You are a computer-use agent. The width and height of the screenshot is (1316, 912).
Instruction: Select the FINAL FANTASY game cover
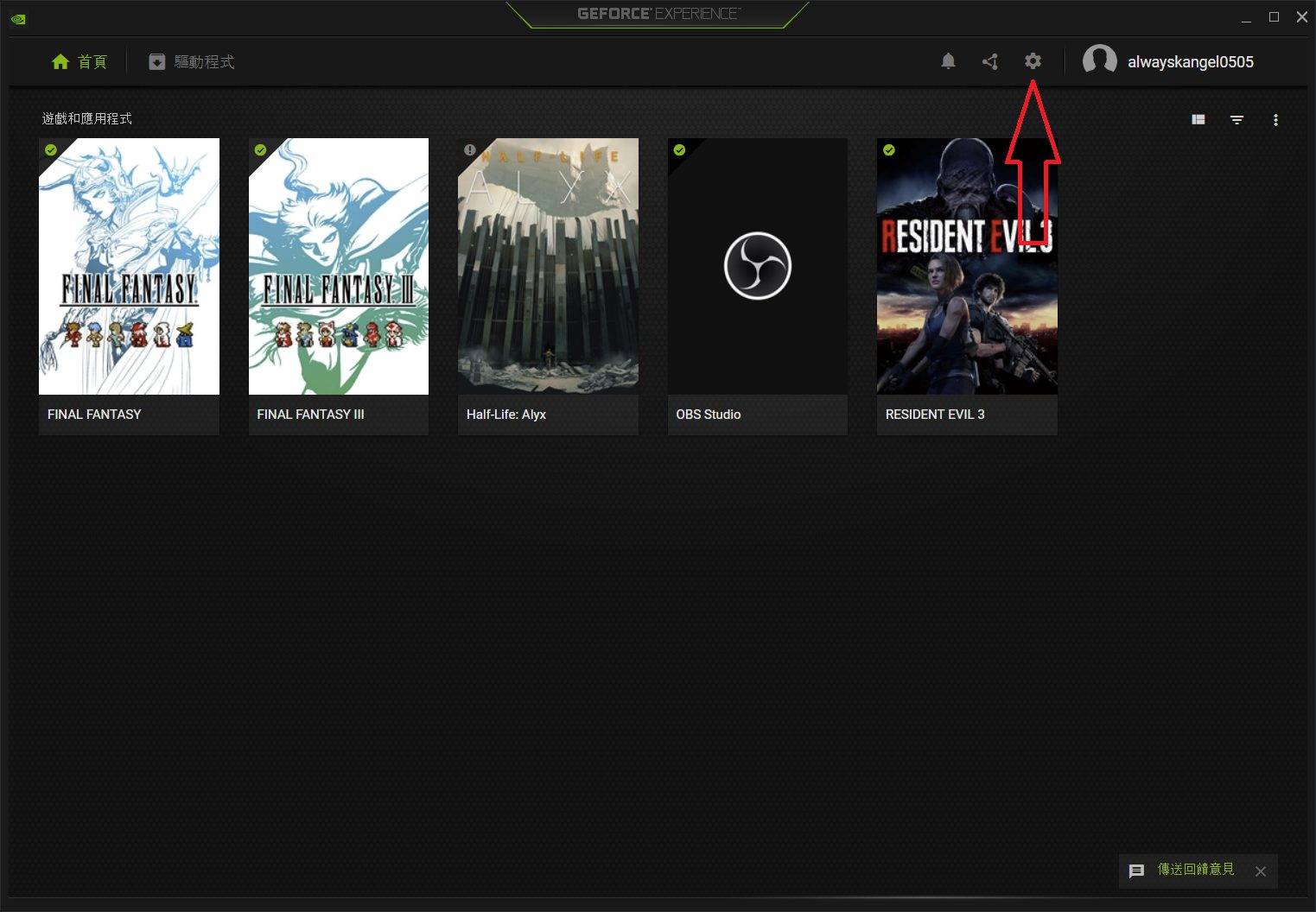(129, 267)
